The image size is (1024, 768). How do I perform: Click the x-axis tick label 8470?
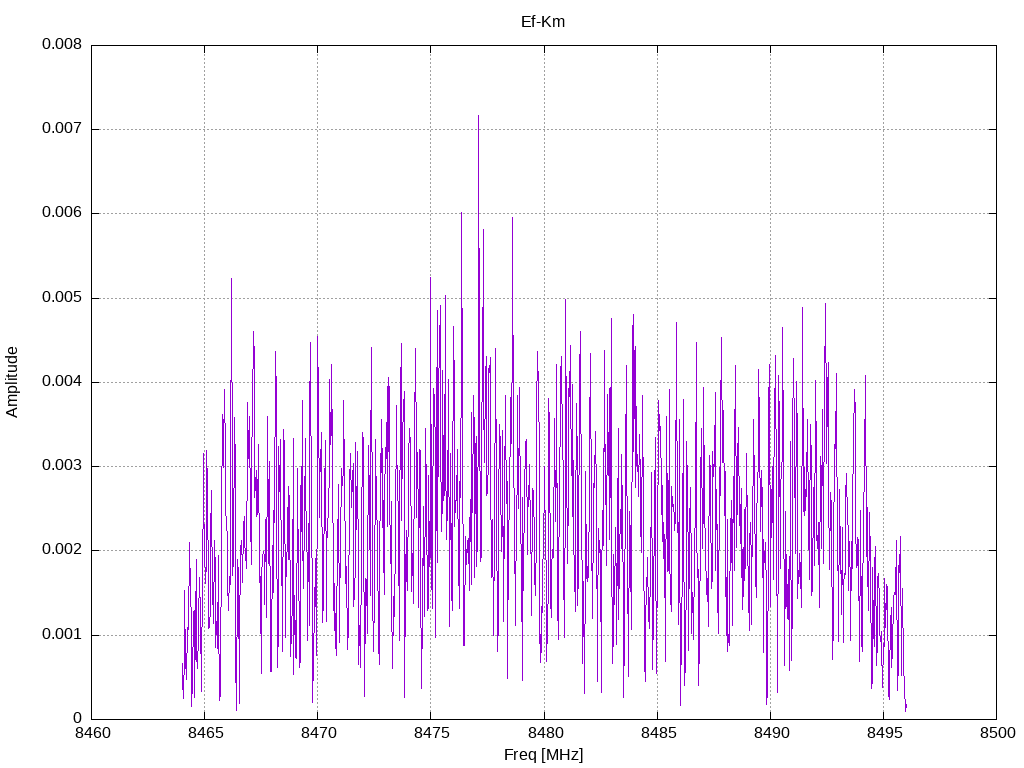318,733
